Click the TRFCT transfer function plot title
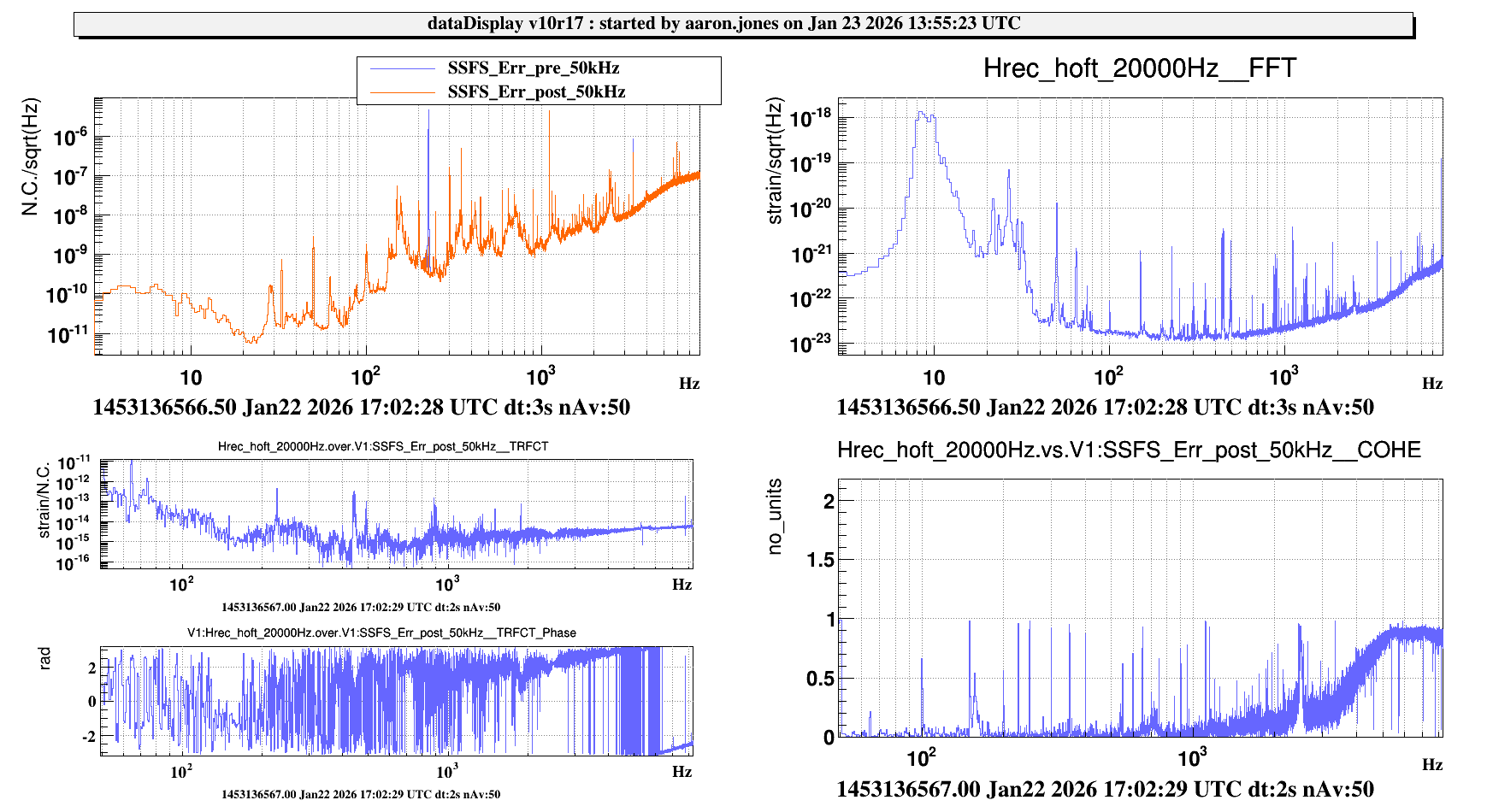This screenshot has height=812, width=1487. tap(382, 446)
